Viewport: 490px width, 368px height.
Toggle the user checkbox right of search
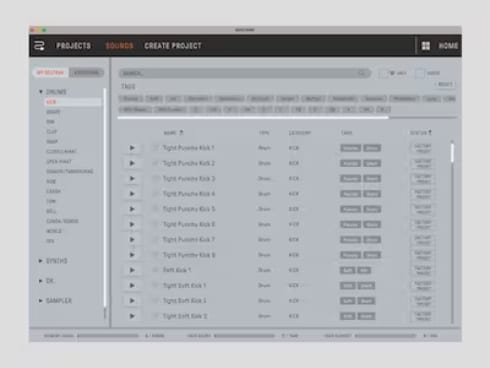tap(420, 73)
